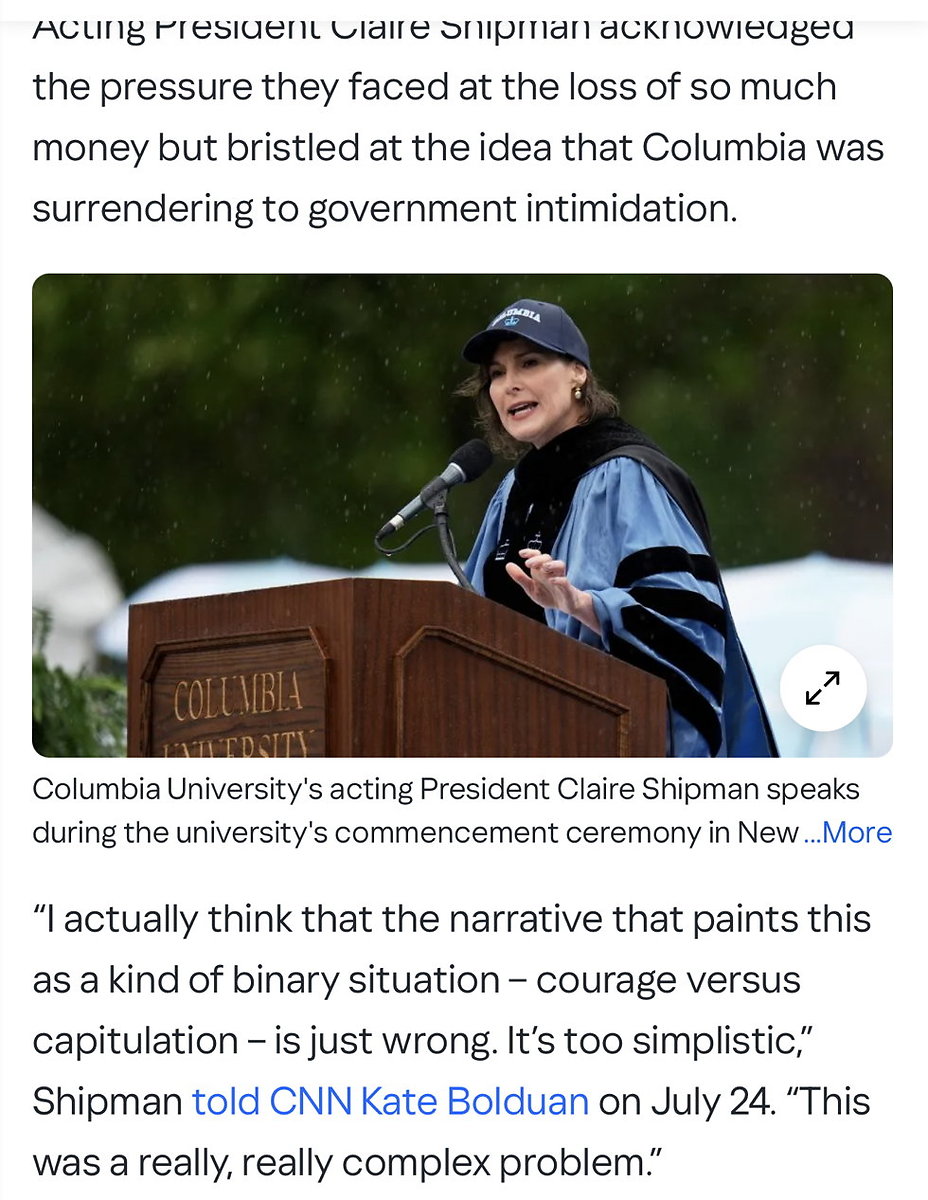Image resolution: width=928 pixels, height=1200 pixels.
Task: Click the date "July 24" in article
Action: pyautogui.click(x=714, y=1101)
